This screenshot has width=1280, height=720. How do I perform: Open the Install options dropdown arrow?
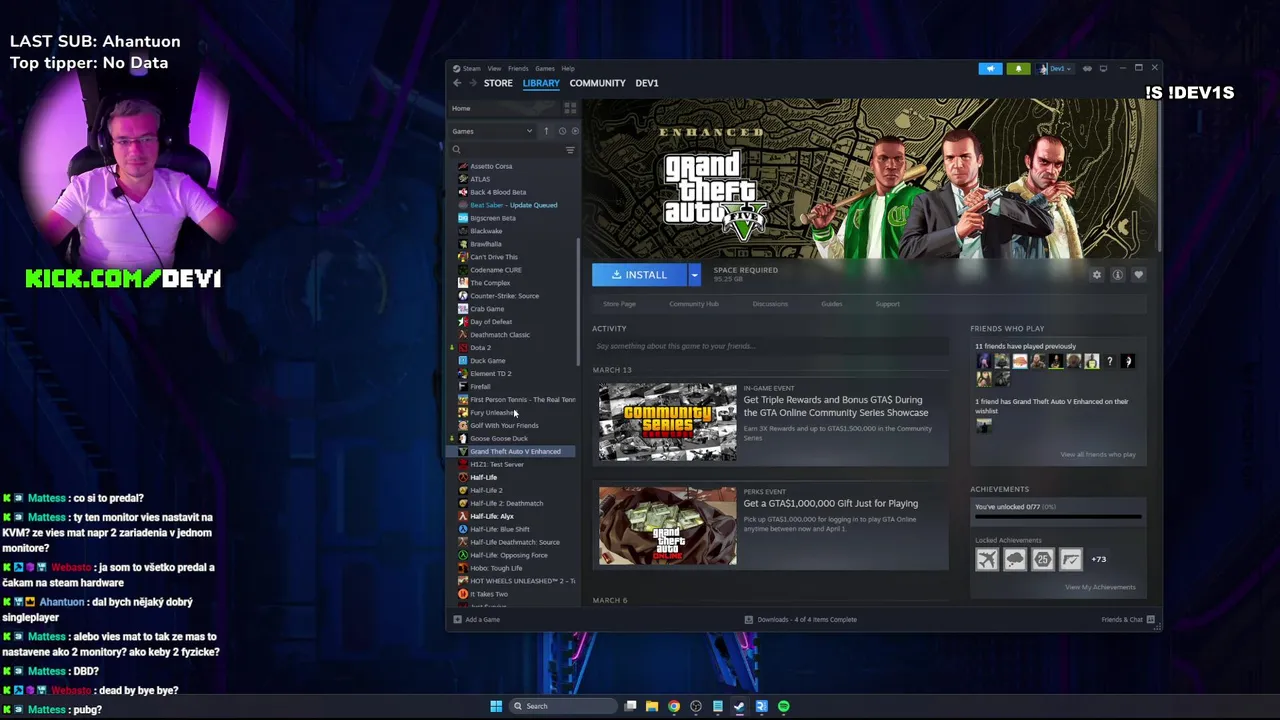(x=694, y=274)
